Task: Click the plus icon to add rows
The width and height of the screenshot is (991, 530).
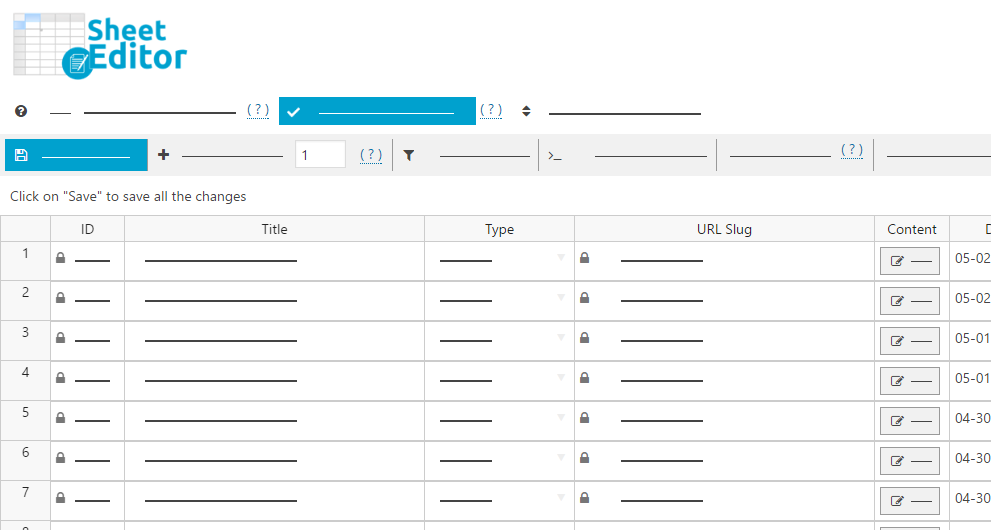Action: pos(164,155)
